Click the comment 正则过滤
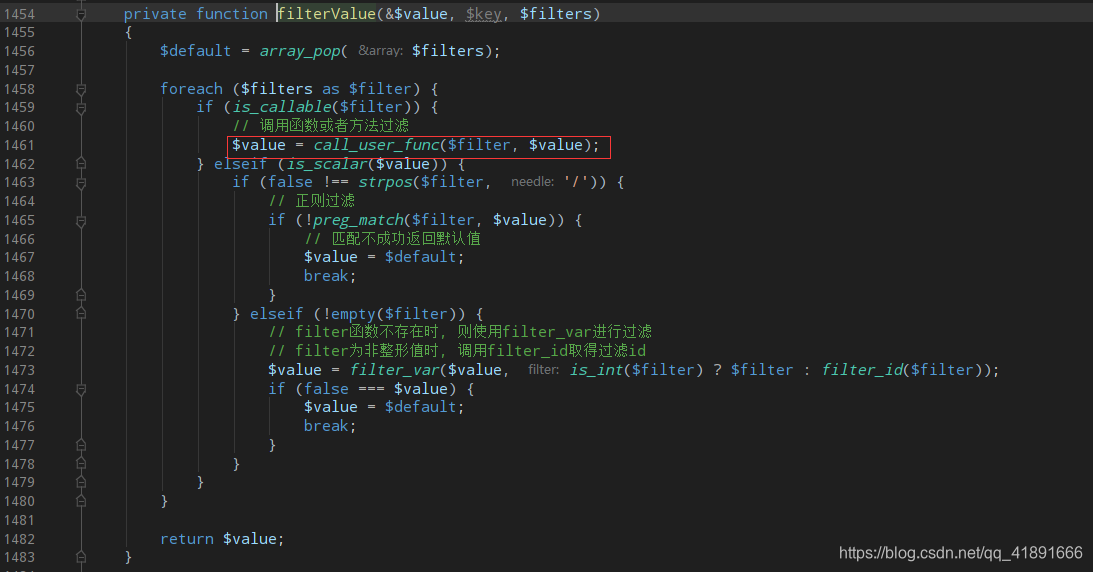This screenshot has height=572, width=1093. click(312, 201)
